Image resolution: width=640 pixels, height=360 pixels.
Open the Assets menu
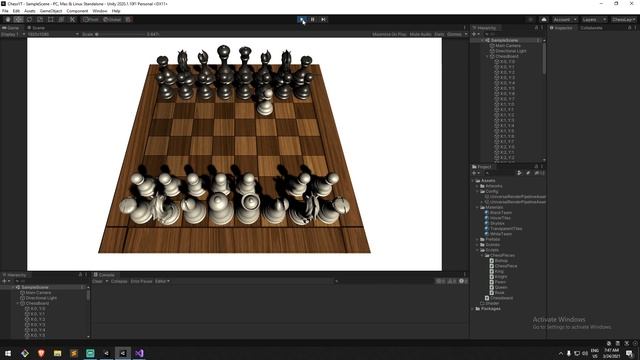tap(30, 11)
